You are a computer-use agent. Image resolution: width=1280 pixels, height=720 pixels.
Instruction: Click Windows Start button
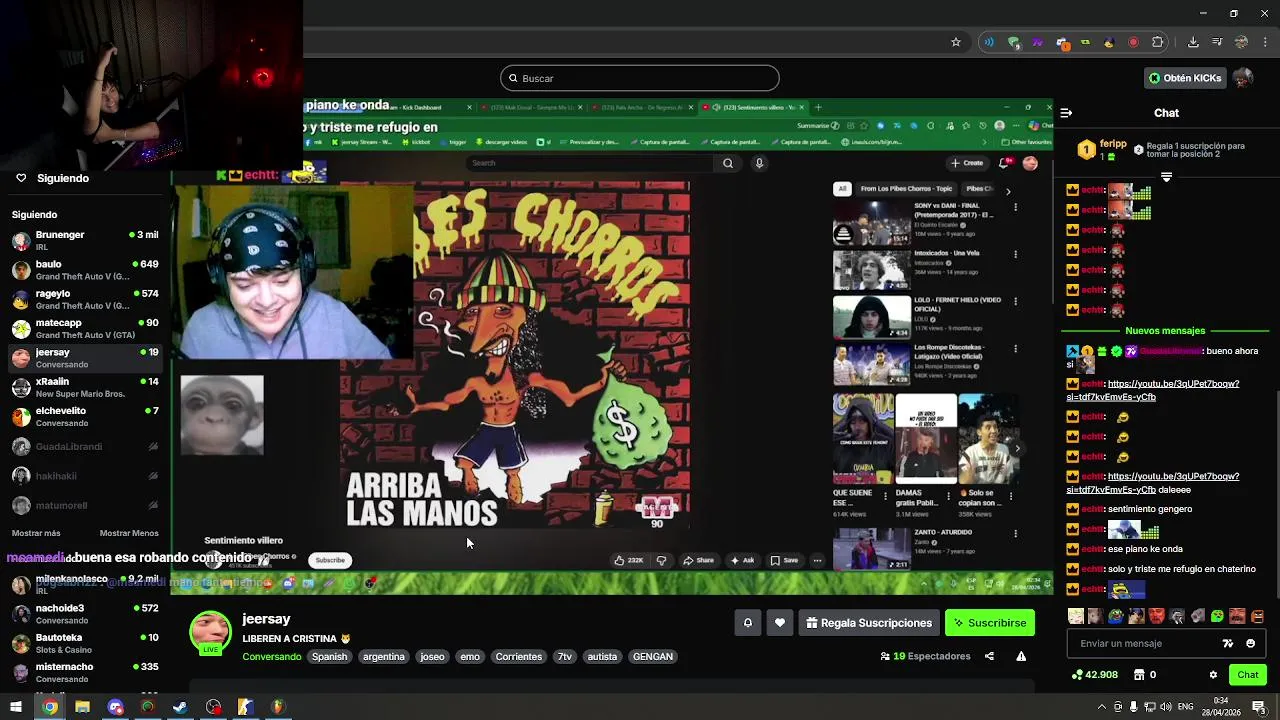[16, 707]
